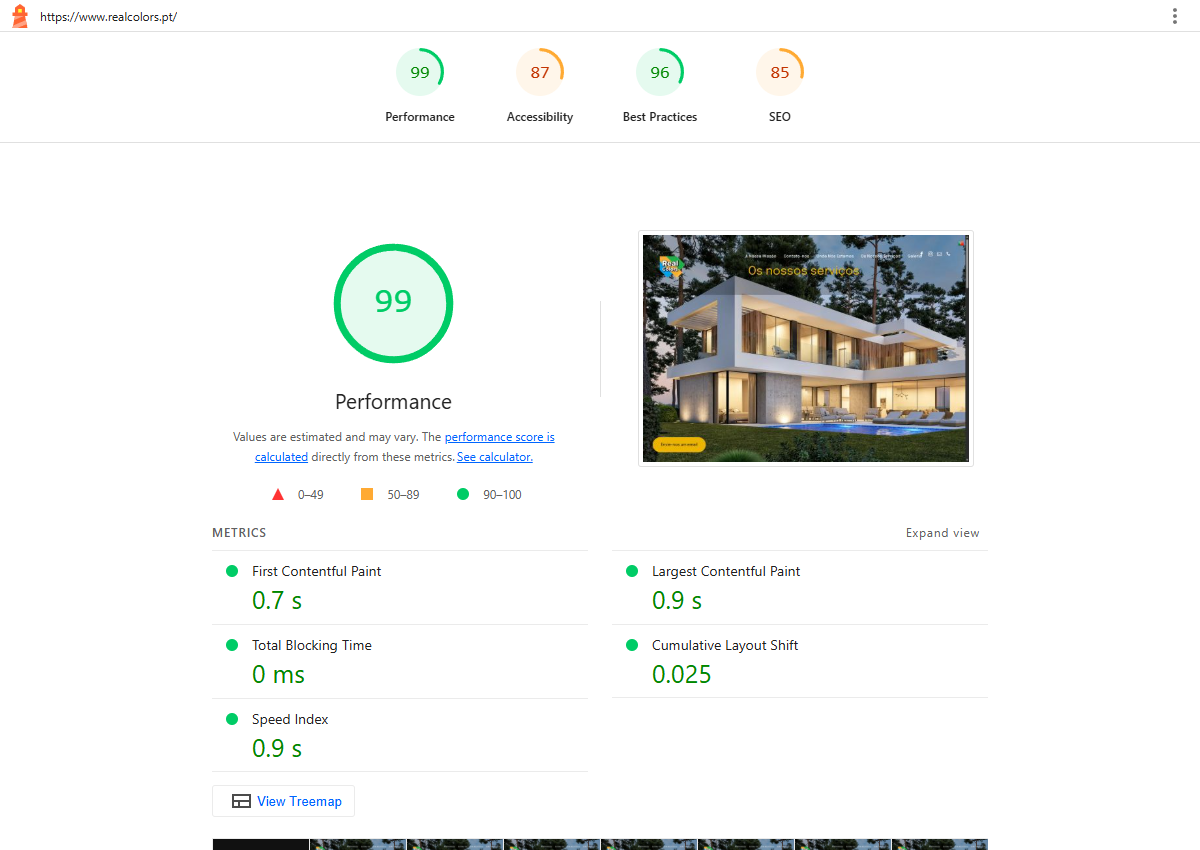Click the 0.025 layout shift value
Image resolution: width=1200 pixels, height=850 pixels.
click(x=682, y=675)
